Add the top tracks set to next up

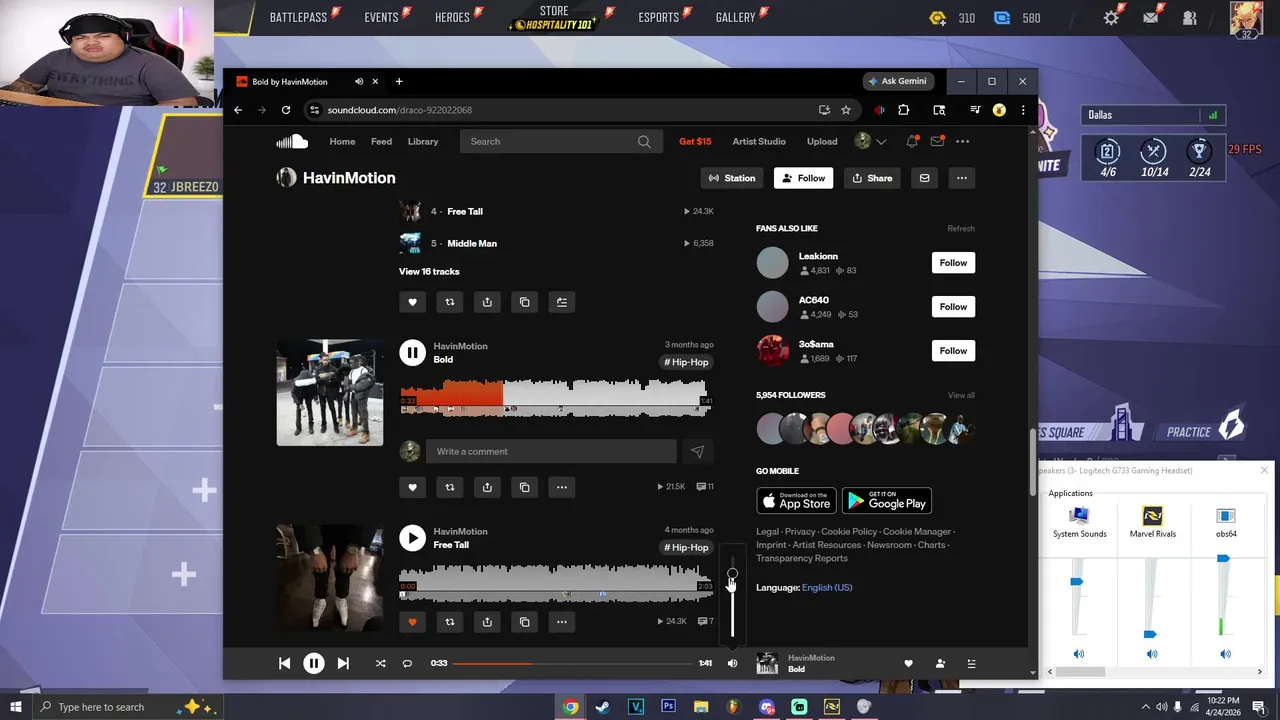coord(562,302)
